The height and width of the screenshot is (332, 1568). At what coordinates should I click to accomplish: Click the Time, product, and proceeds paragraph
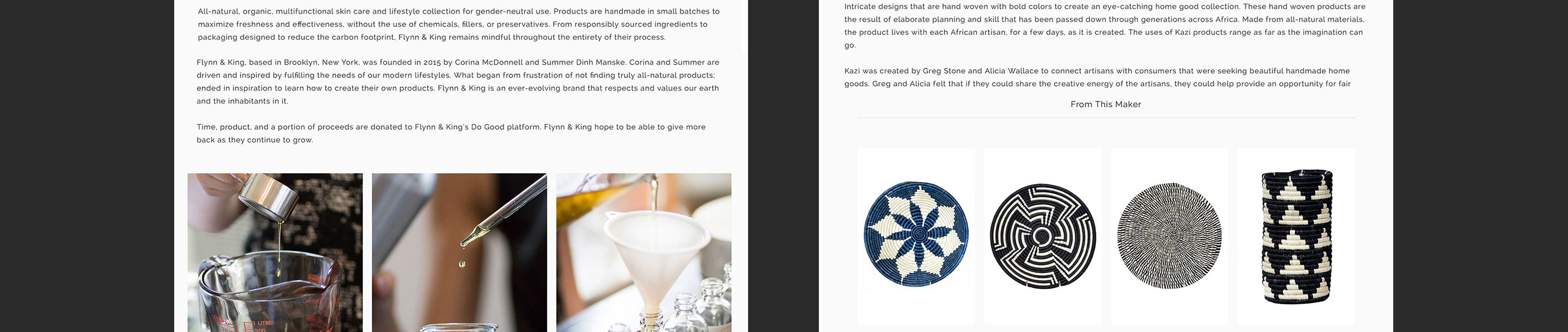click(x=451, y=134)
